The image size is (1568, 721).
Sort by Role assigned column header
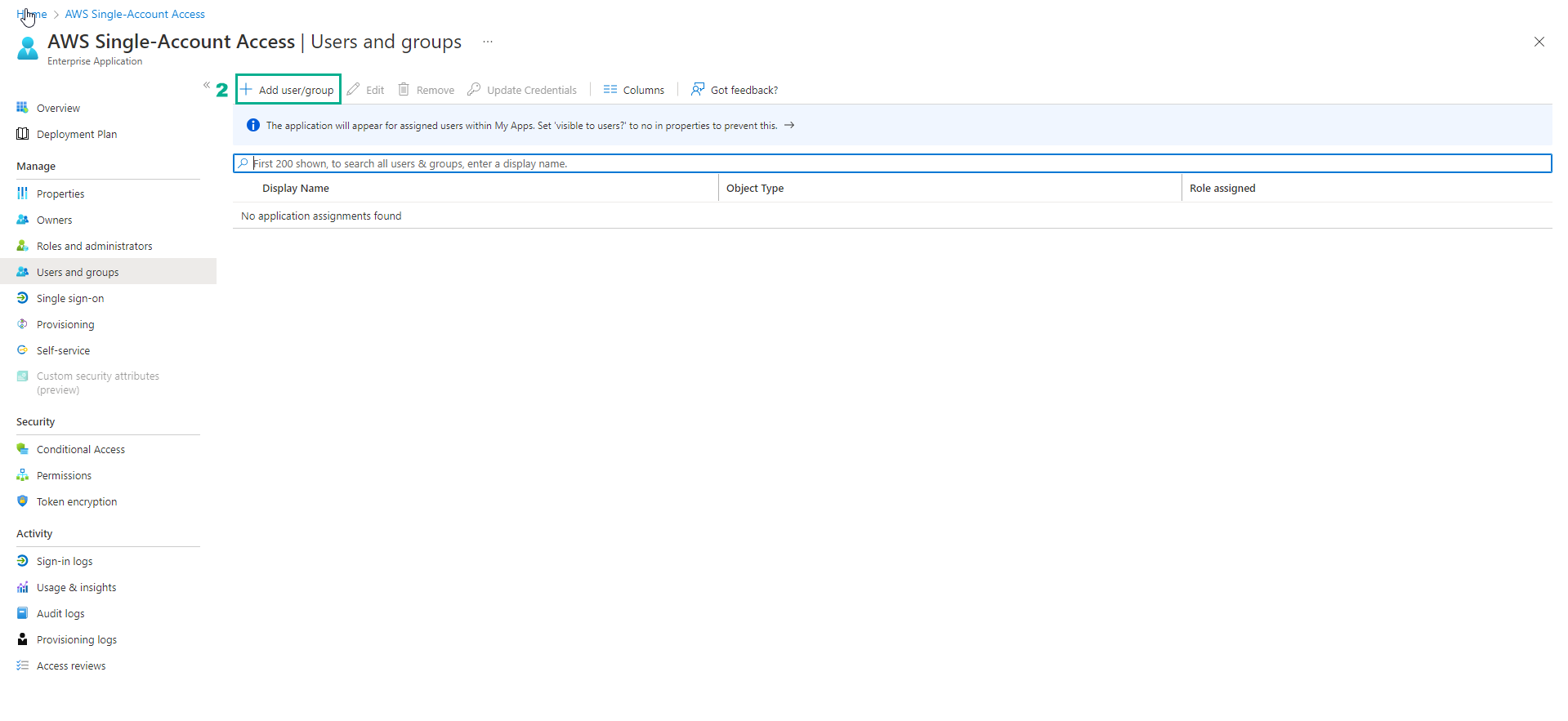[1222, 188]
